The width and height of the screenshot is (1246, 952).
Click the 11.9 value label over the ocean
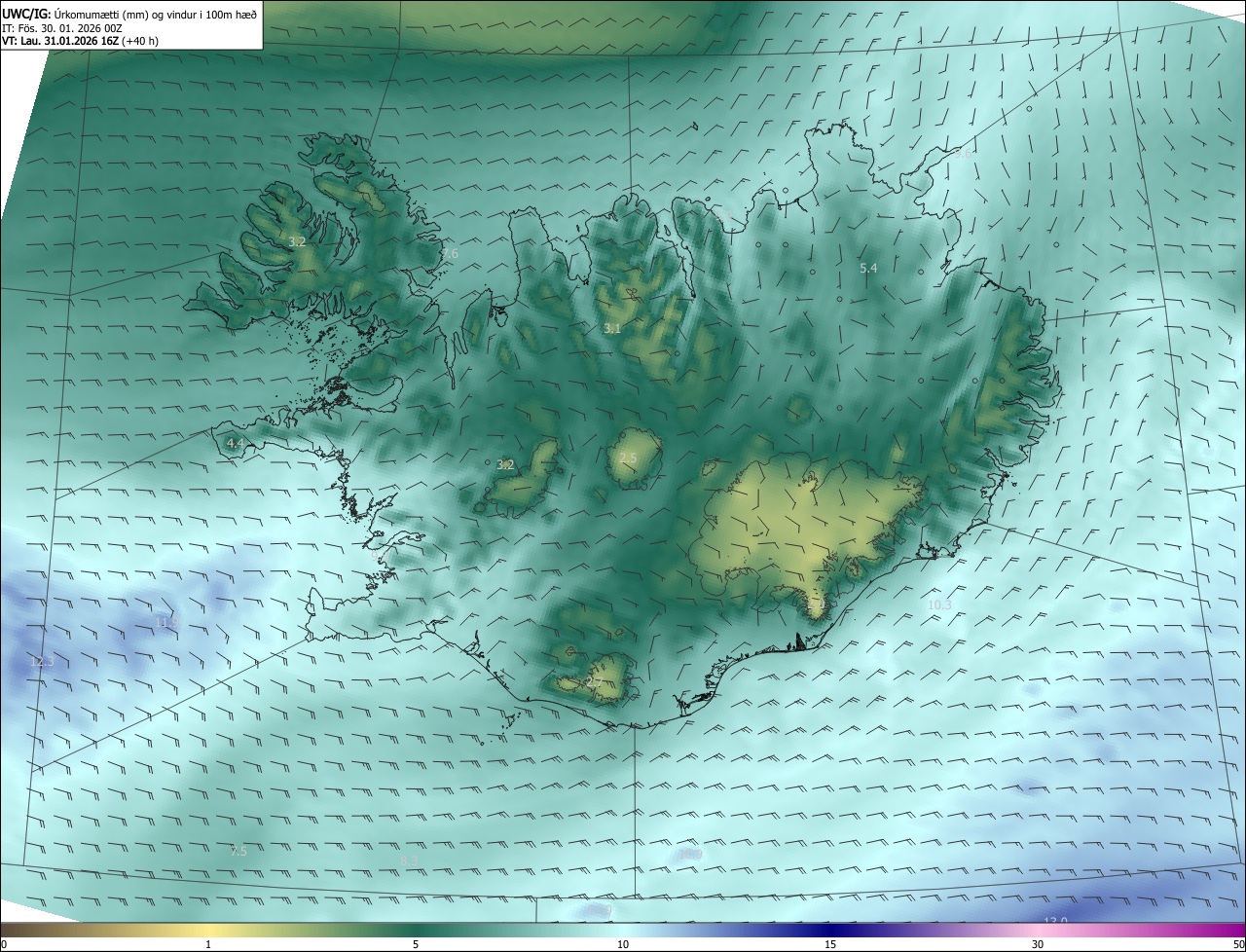tap(167, 621)
